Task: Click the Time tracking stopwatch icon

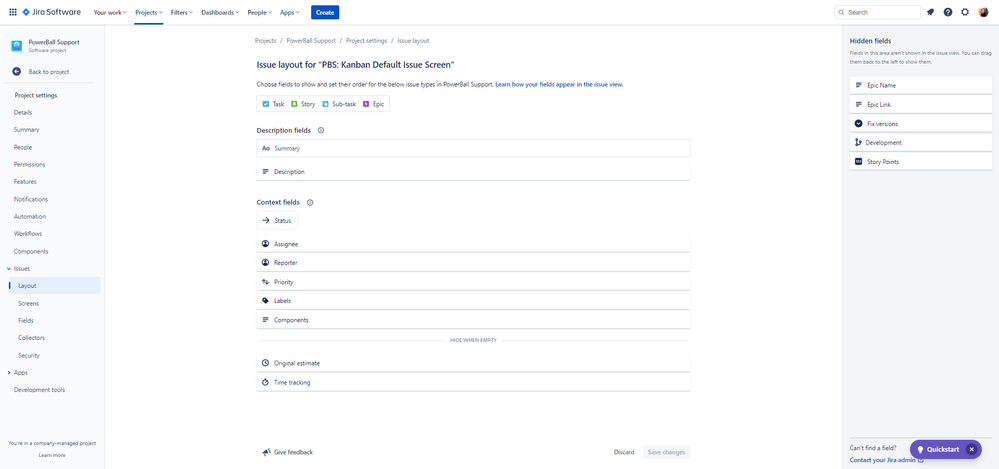Action: (x=266, y=382)
